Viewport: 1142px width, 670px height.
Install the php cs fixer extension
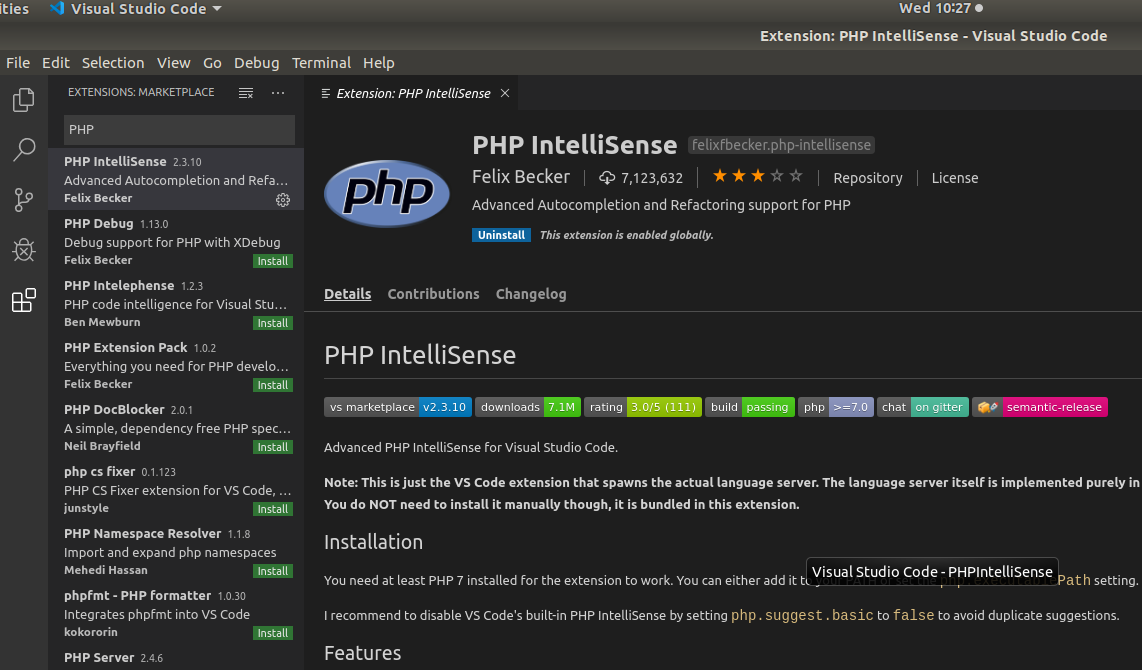coord(272,508)
